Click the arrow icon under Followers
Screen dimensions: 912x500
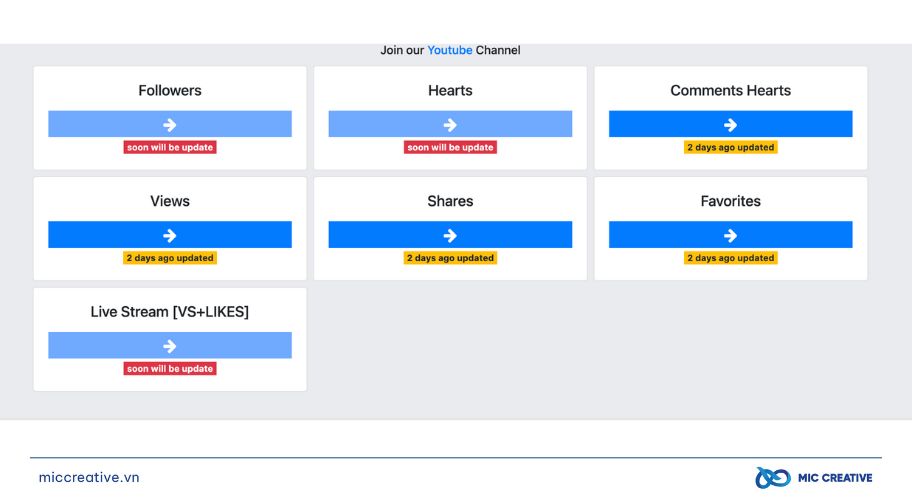[x=169, y=124]
